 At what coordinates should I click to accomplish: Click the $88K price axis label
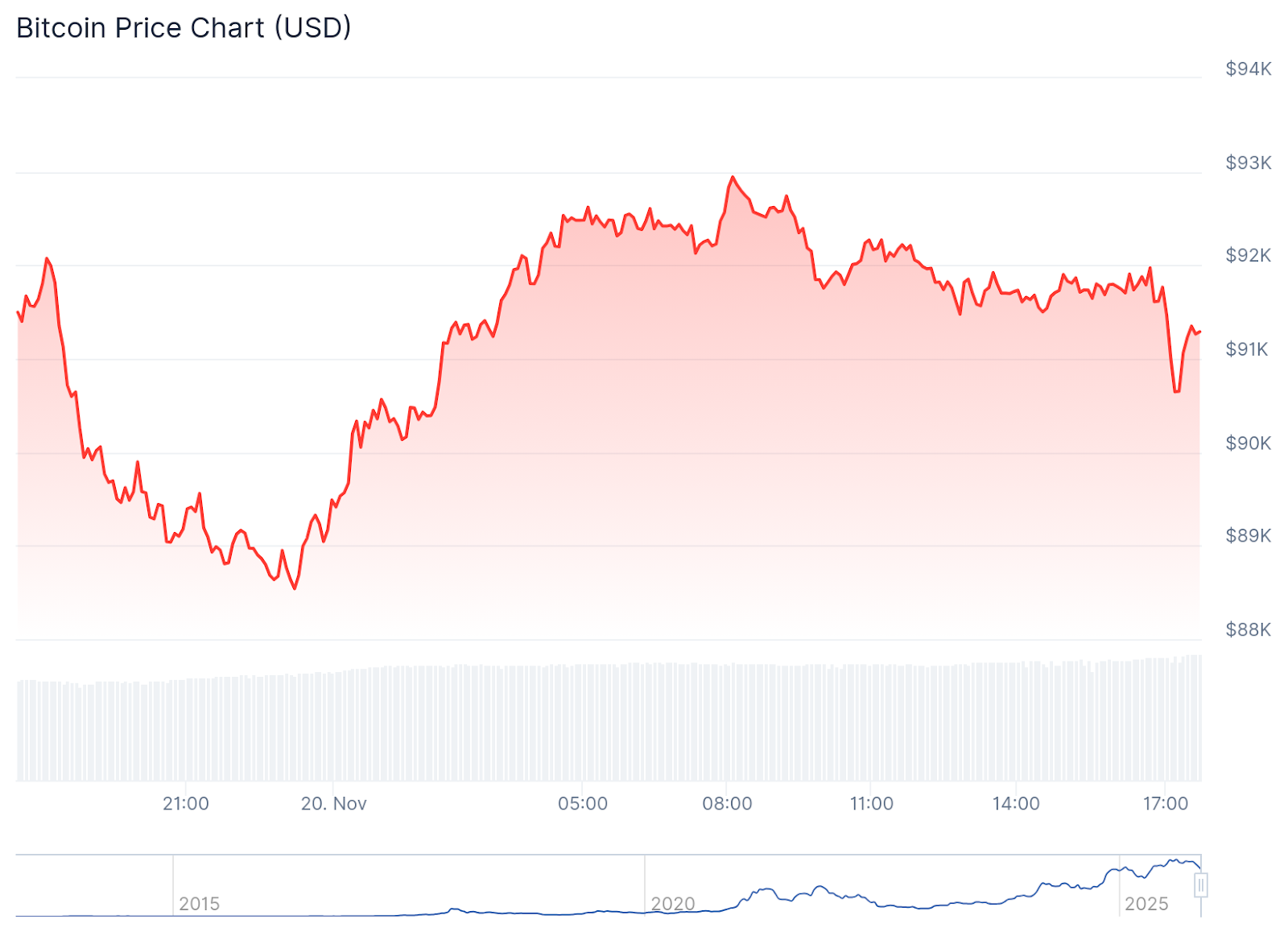[1248, 630]
